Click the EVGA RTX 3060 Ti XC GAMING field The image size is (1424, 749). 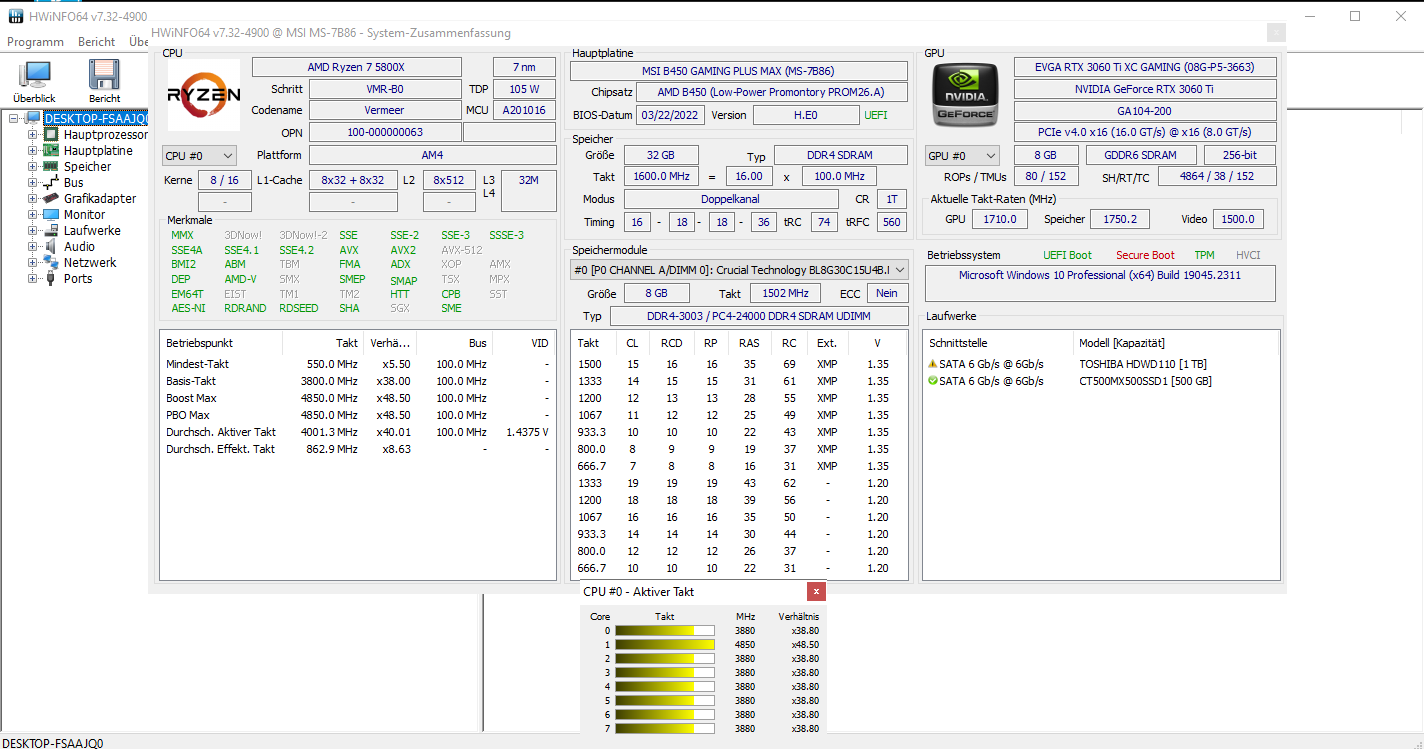coord(1145,67)
